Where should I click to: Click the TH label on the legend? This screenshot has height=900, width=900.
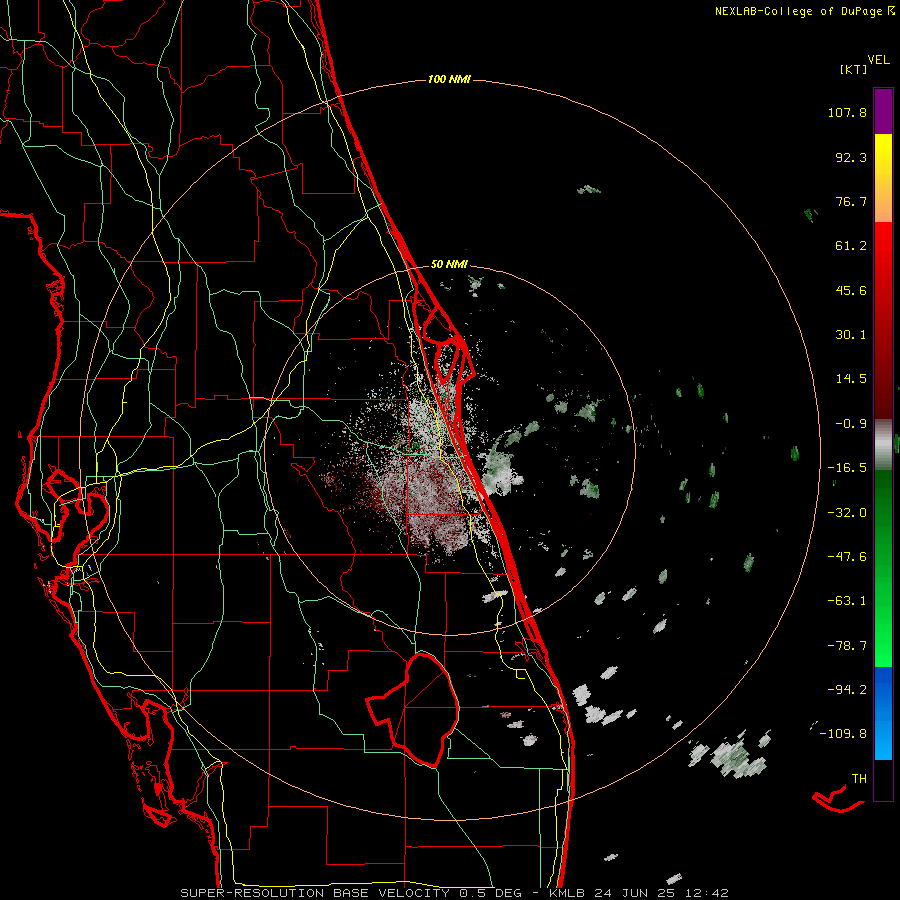coord(859,779)
